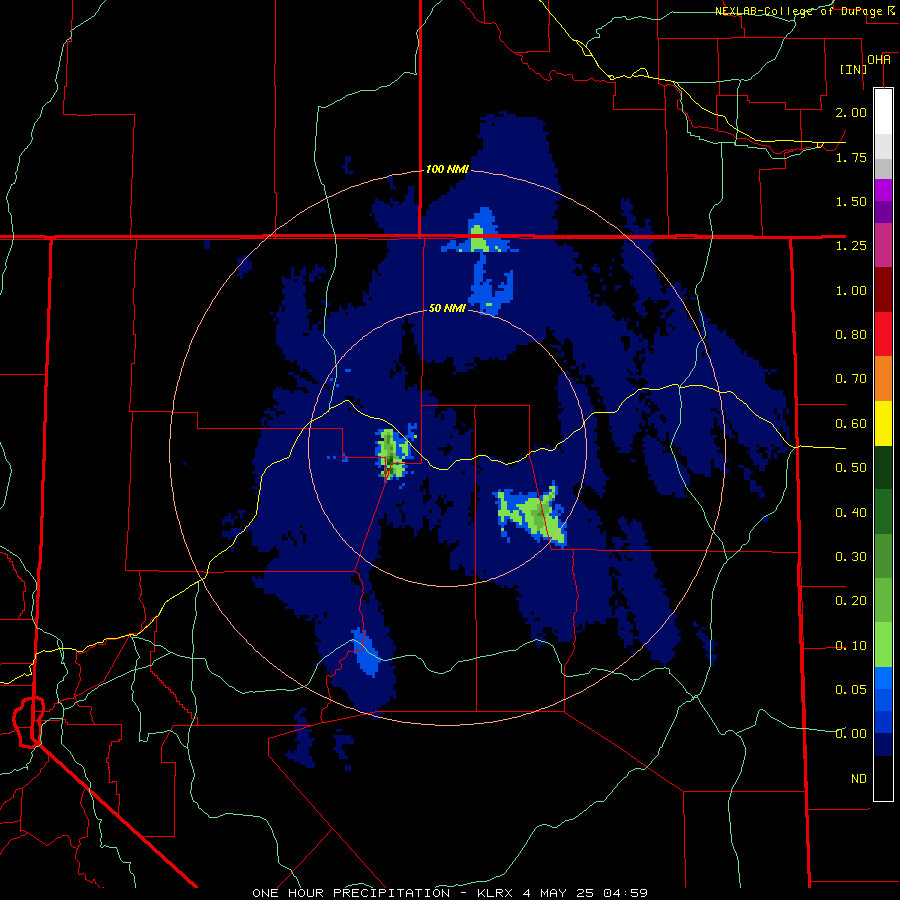The image size is (900, 900).
Task: Click the 2.00 legend value
Action: click(x=851, y=112)
